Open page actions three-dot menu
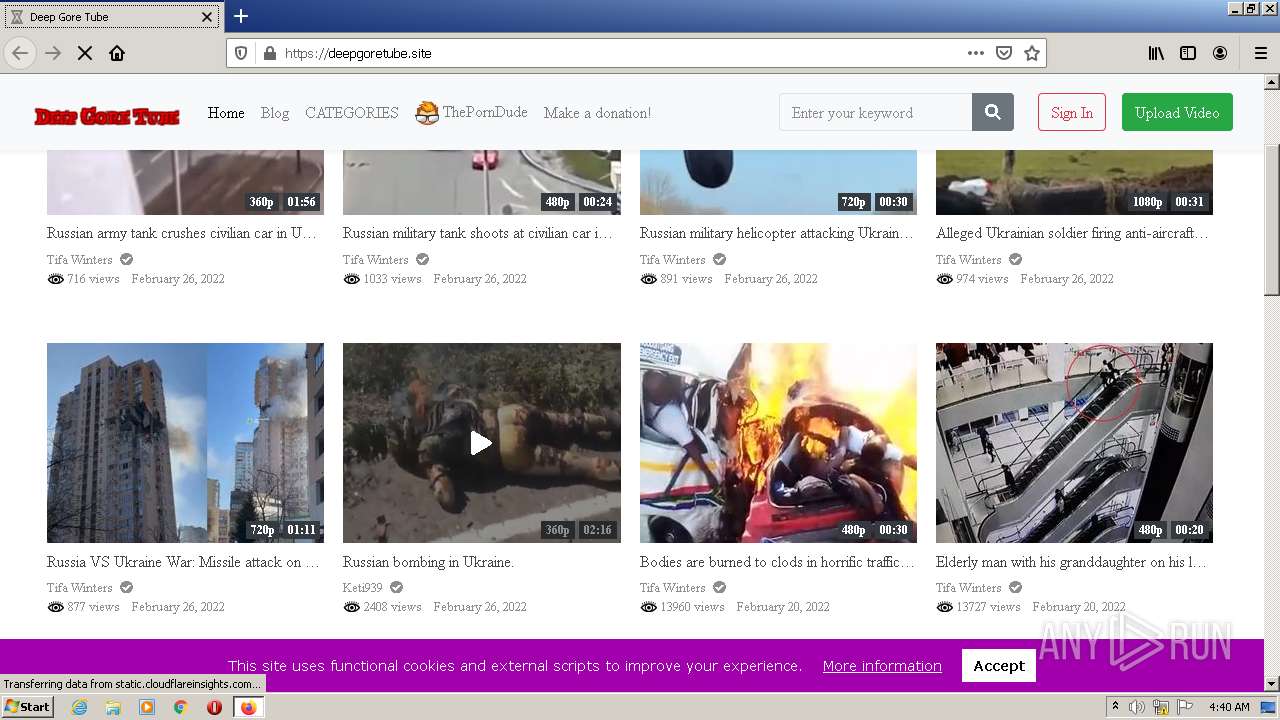 pos(976,53)
